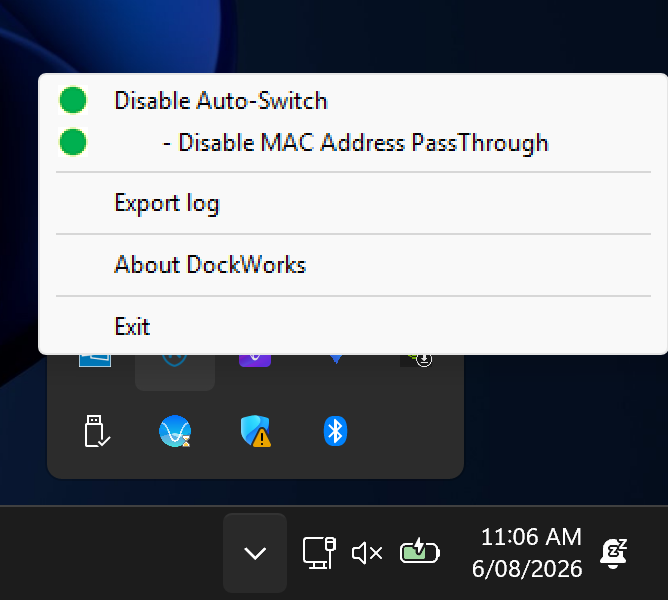Open battery charging status icon

pos(420,552)
